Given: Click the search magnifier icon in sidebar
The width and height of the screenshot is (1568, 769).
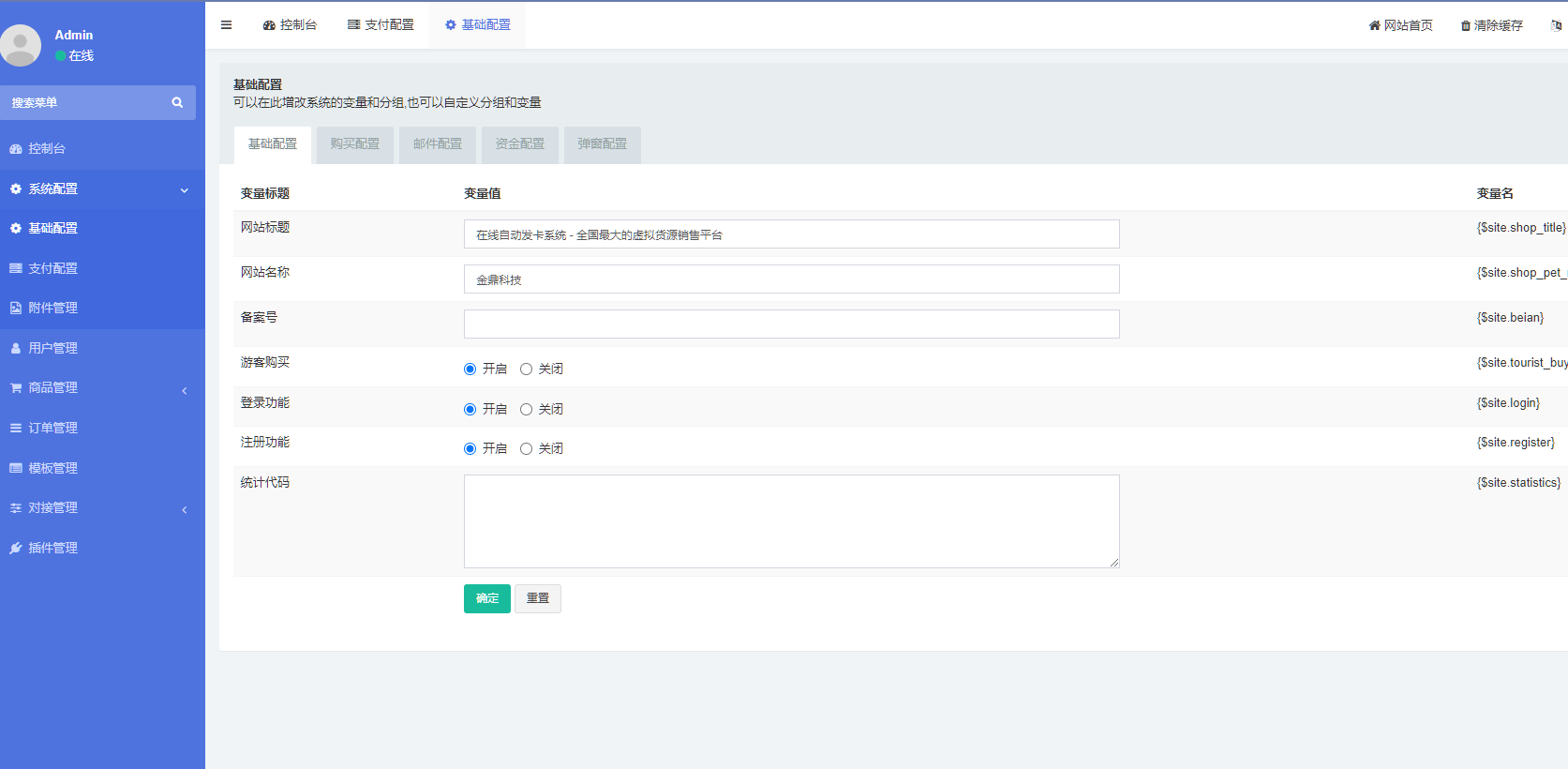Looking at the screenshot, I should pos(177,103).
